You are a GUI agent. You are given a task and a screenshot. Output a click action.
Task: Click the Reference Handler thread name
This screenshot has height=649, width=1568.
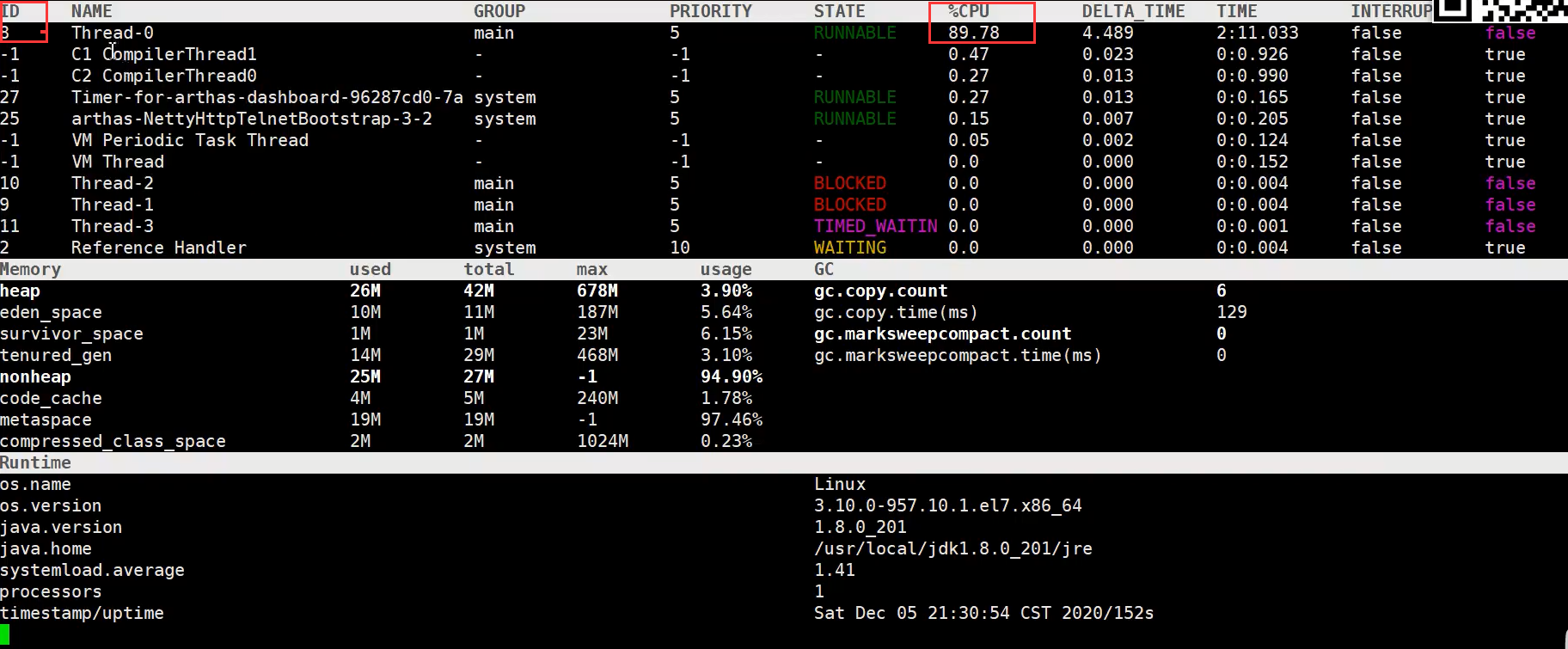158,248
